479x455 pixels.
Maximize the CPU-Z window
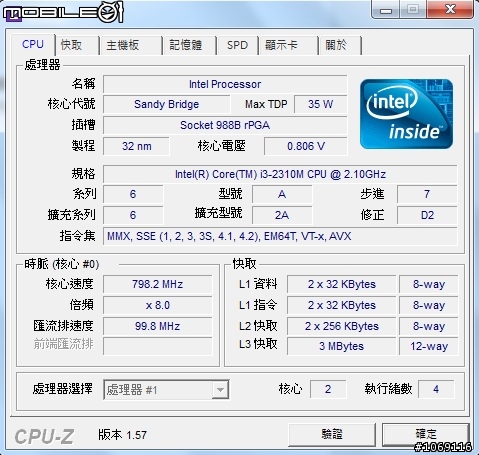tap(413, 9)
